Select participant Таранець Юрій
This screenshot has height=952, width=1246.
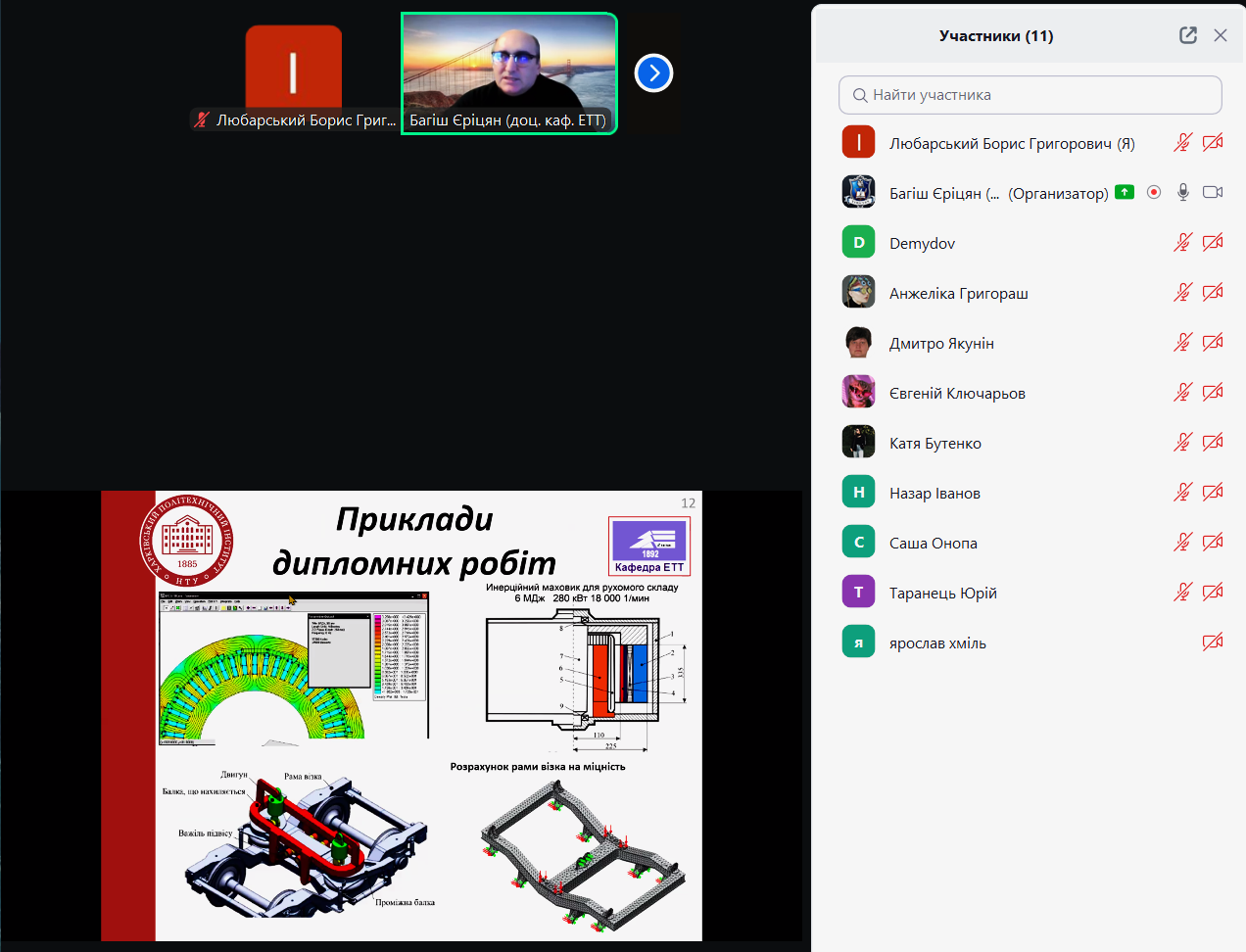point(1030,593)
